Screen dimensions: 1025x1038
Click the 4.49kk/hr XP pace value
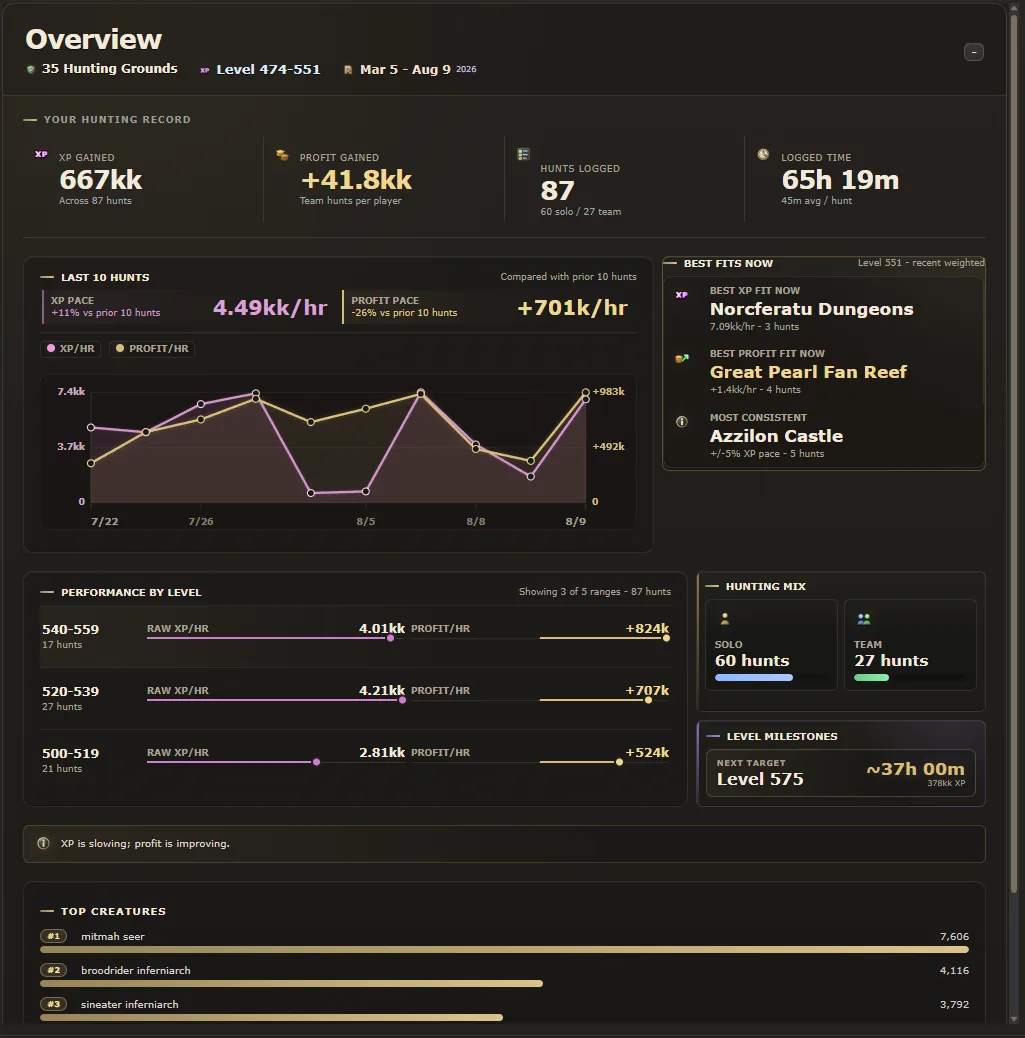tap(270, 308)
